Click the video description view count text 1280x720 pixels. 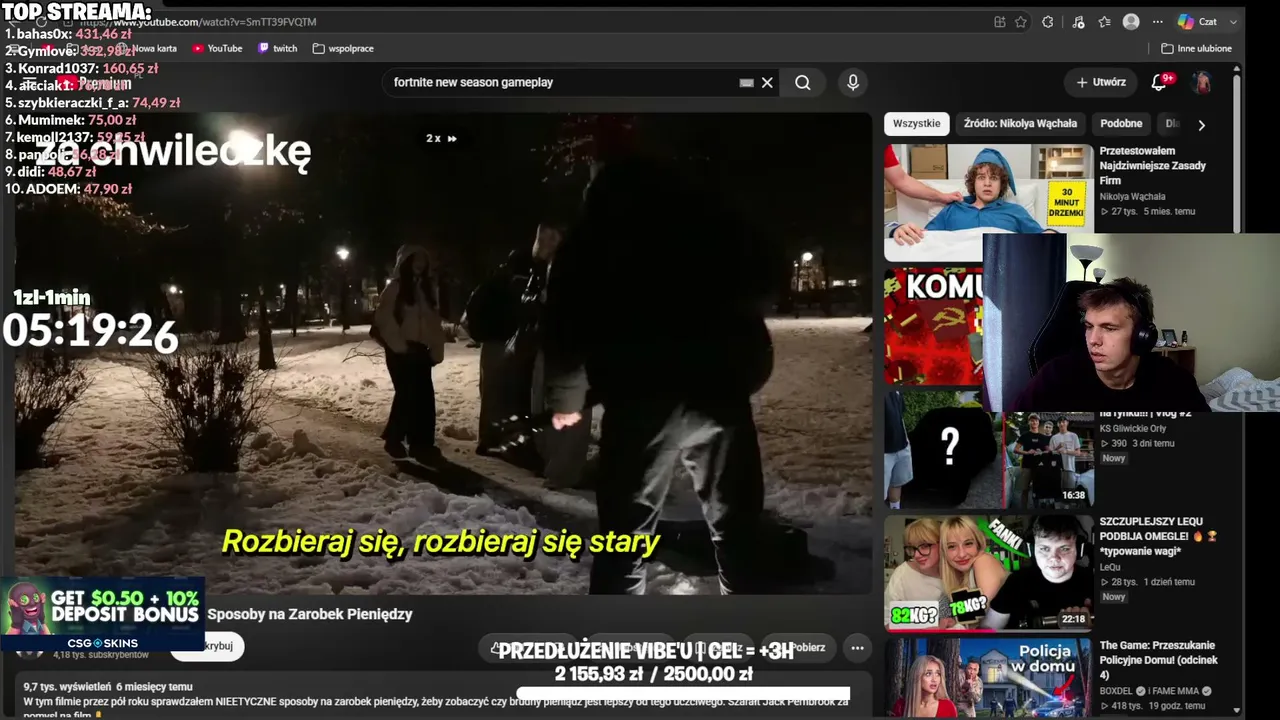[66, 687]
